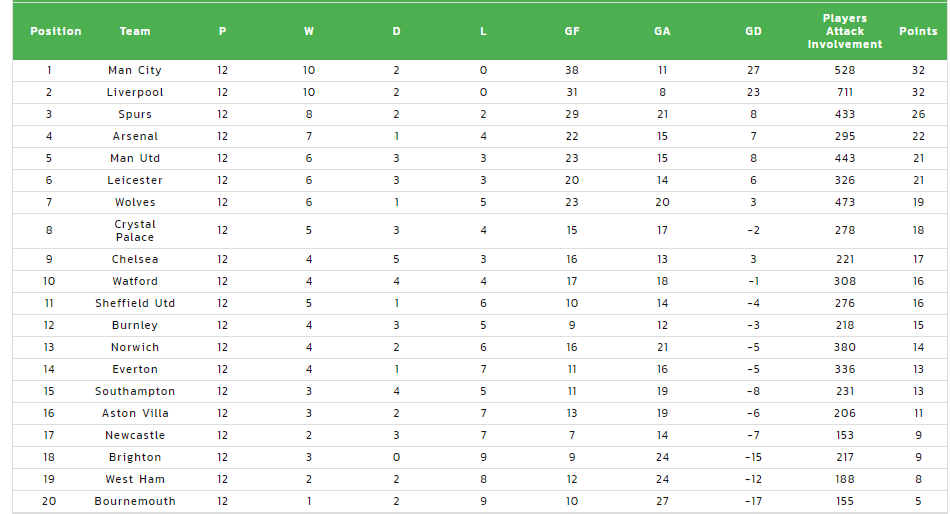
Task: Click the Crystal Palace team name
Action: [135, 230]
